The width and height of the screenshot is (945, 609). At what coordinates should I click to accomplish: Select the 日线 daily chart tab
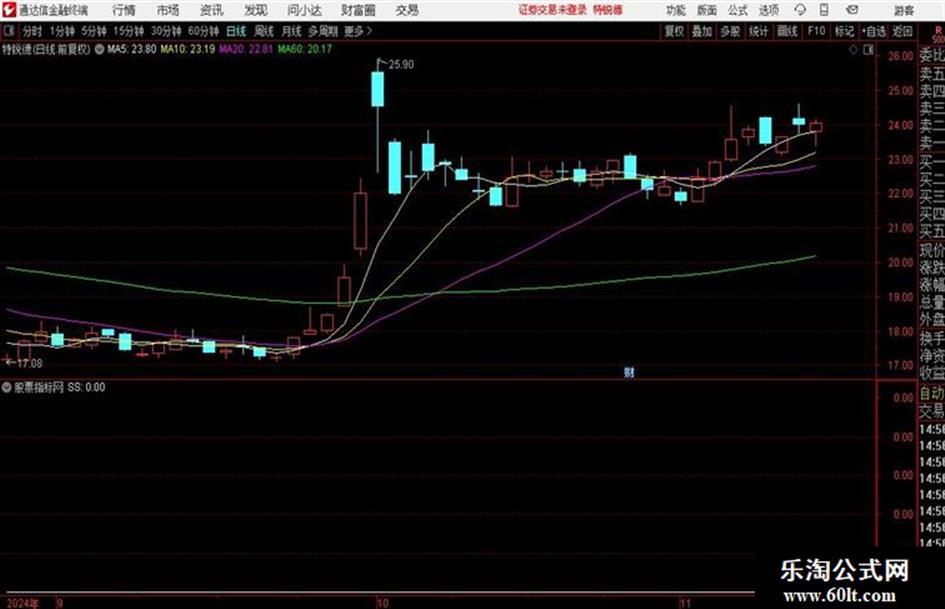click(236, 31)
